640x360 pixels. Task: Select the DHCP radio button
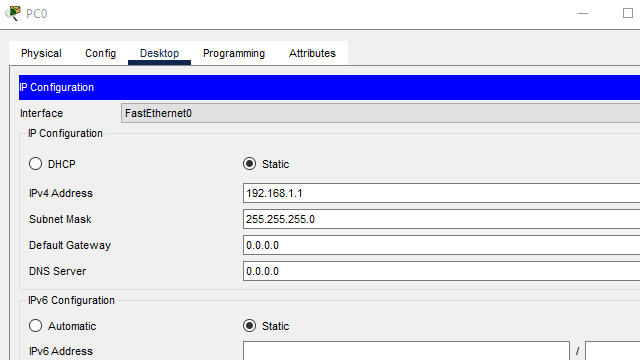pos(36,164)
